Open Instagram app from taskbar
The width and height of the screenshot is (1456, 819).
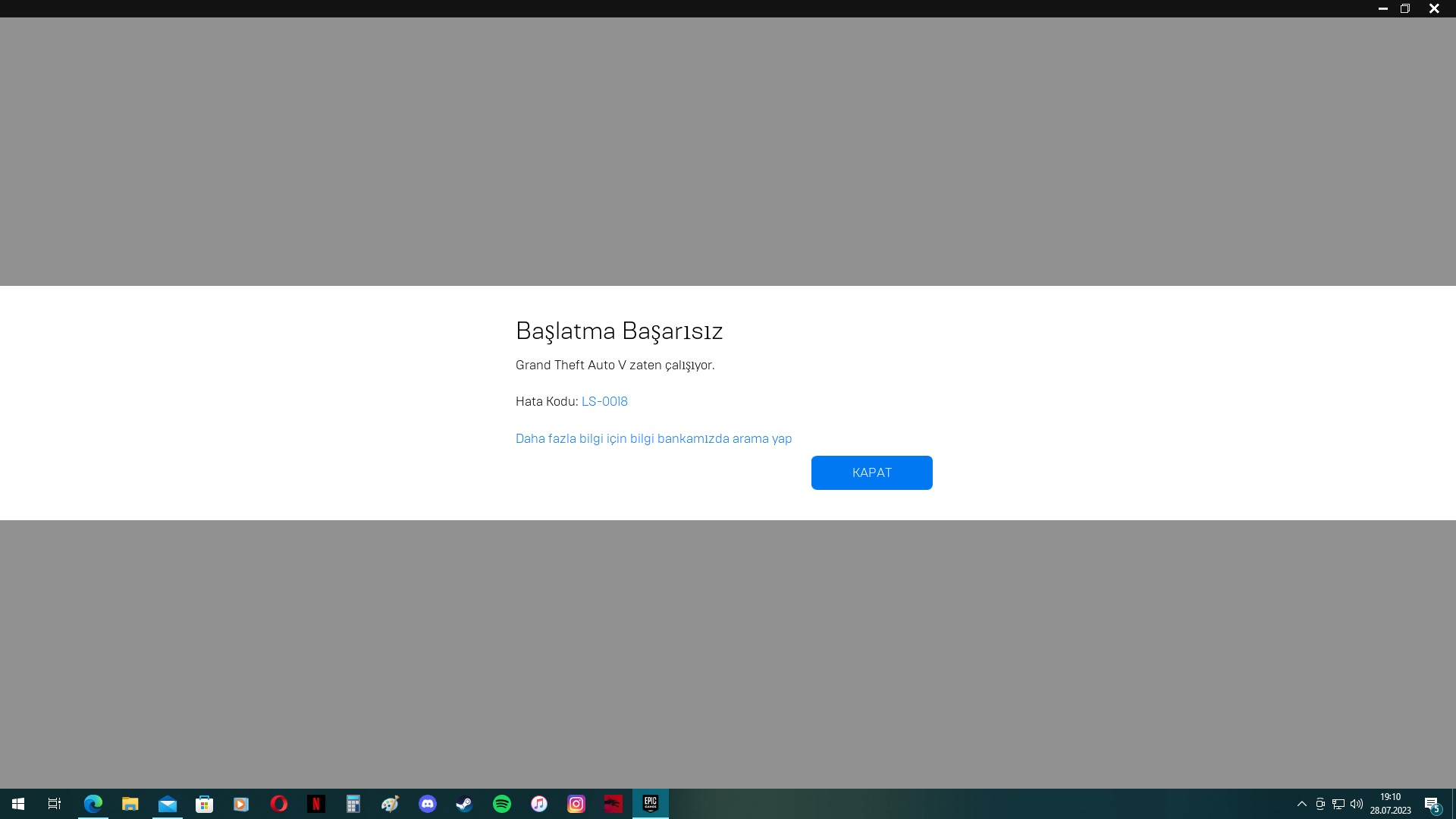[576, 804]
